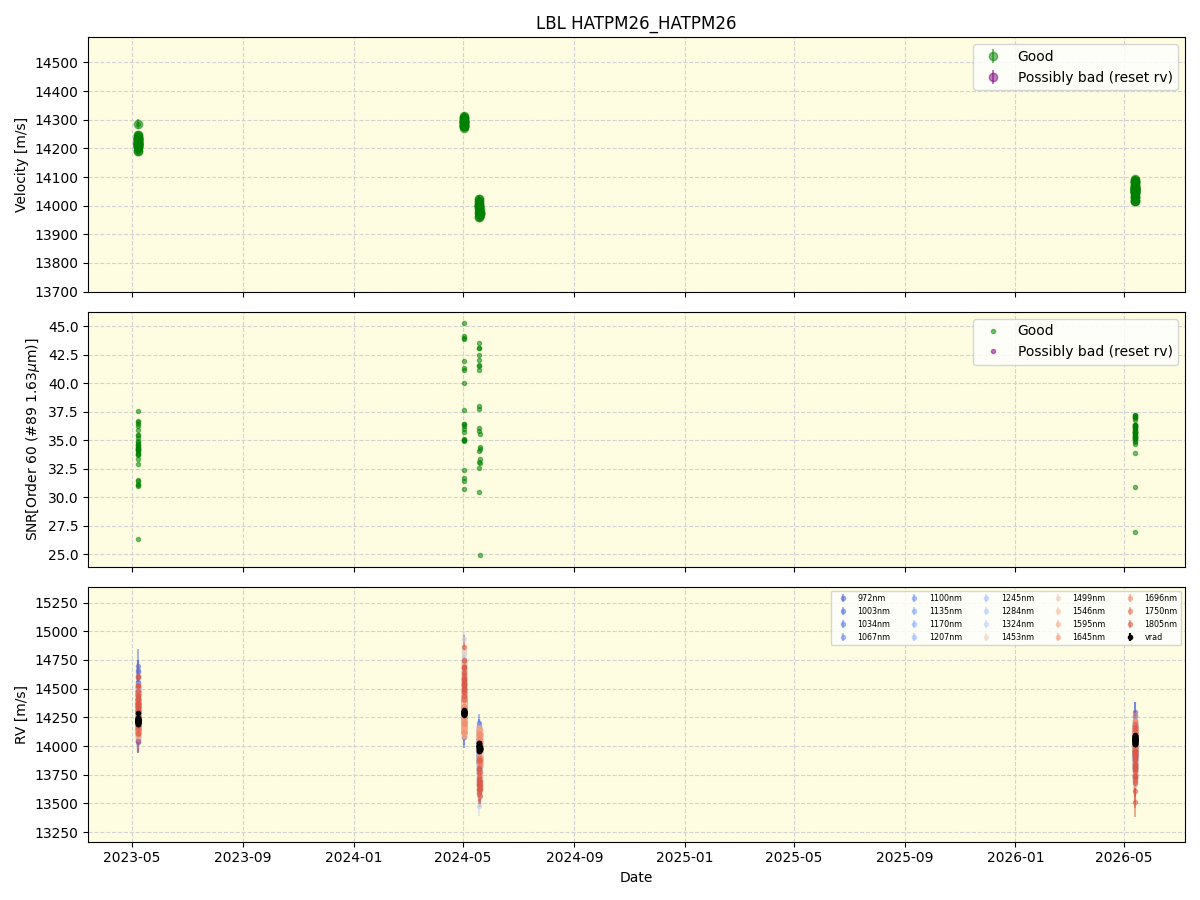The image size is (1200, 900).
Task: Select the 1067nm legend entry
Action: 865,637
